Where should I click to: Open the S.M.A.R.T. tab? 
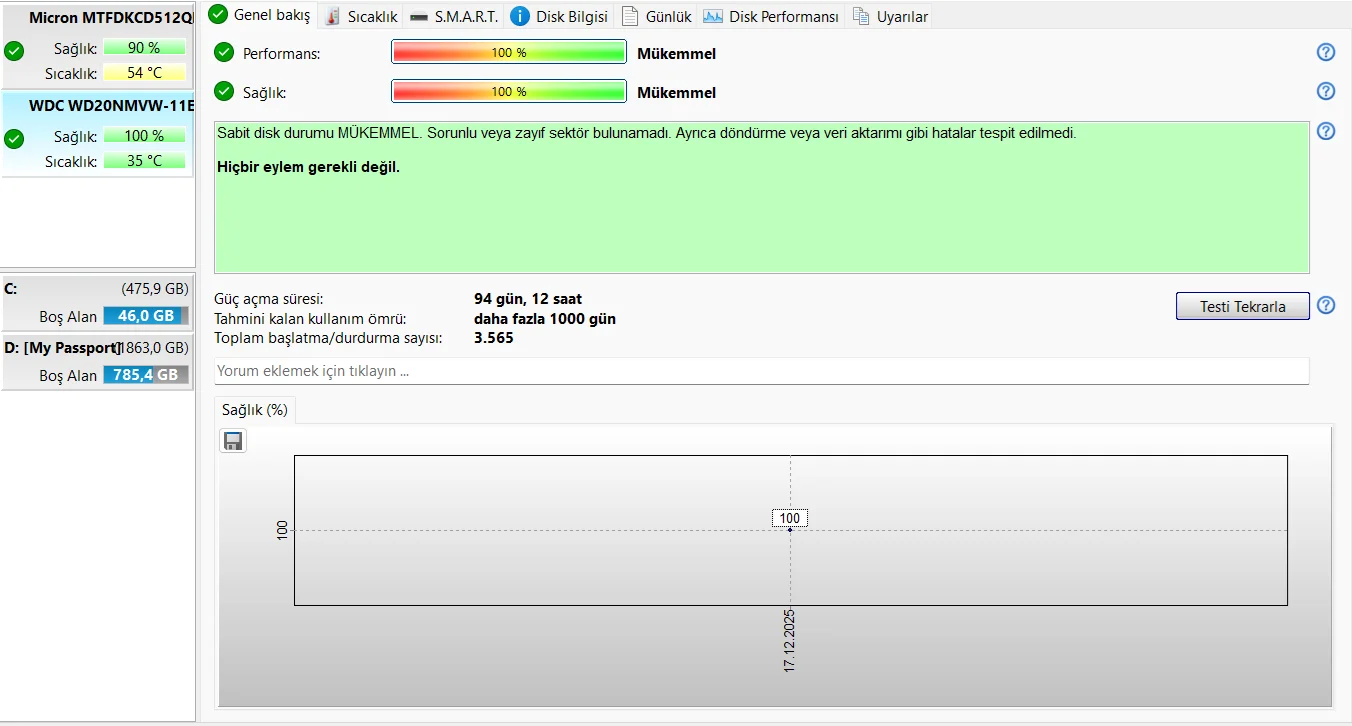[454, 16]
